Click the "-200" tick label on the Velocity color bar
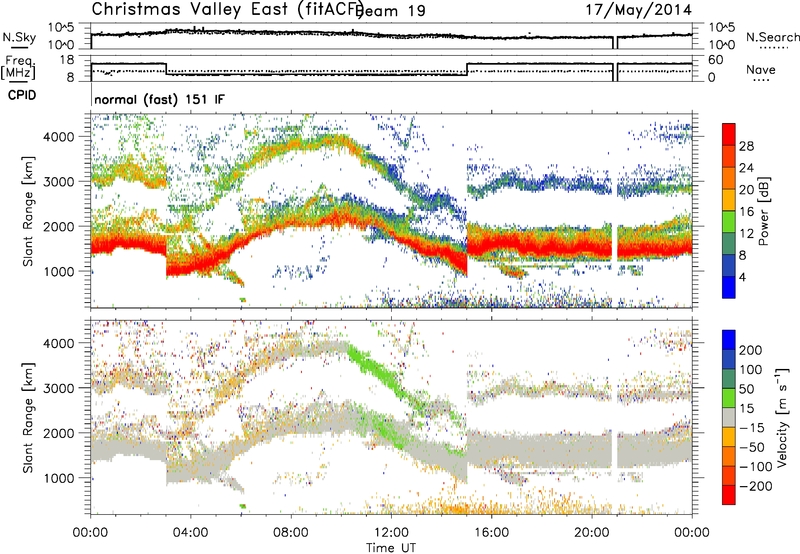Image resolution: width=800 pixels, height=554 pixels. click(x=756, y=486)
